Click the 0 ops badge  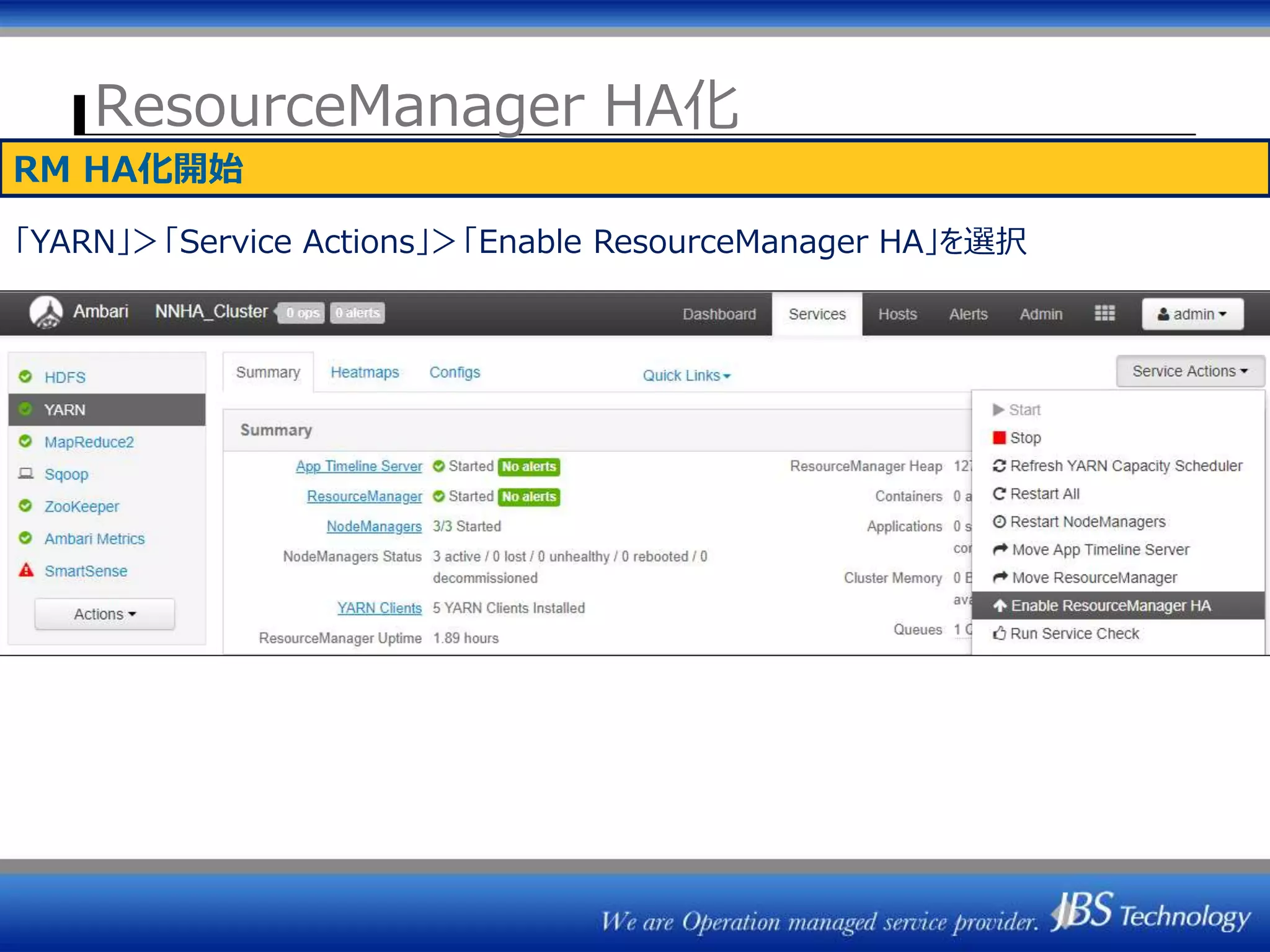coord(301,313)
